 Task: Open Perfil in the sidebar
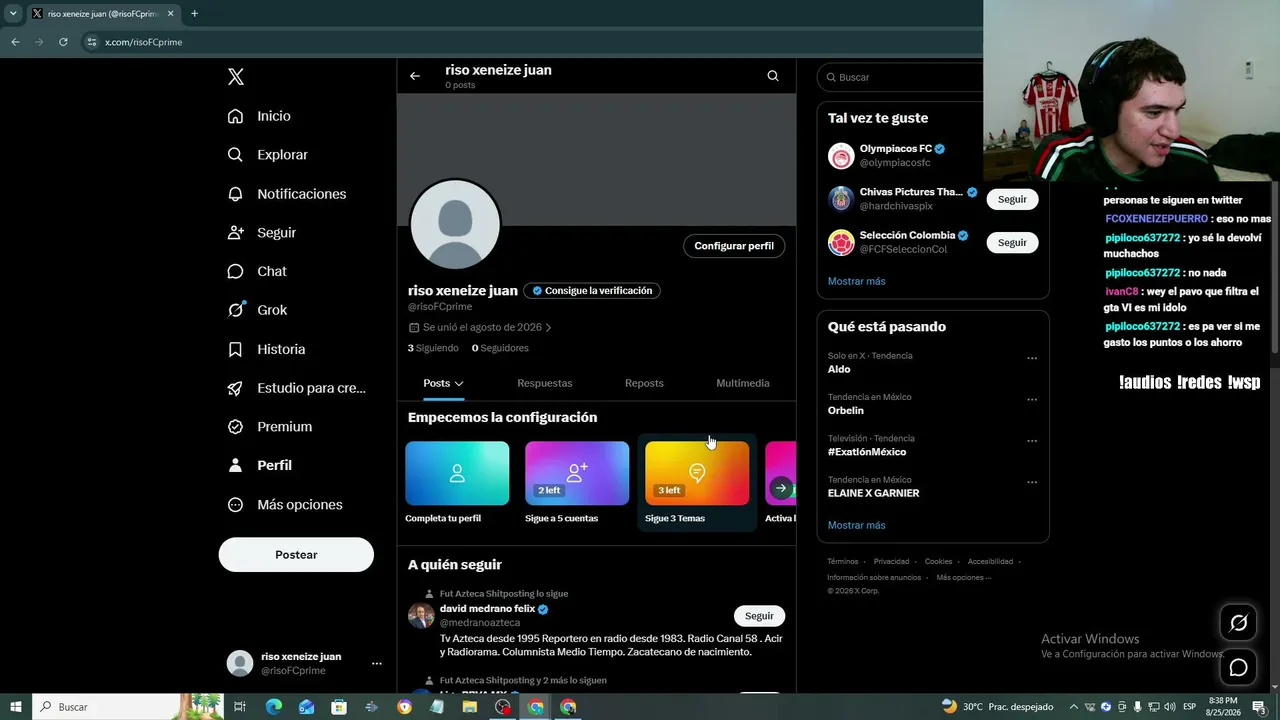point(260,465)
